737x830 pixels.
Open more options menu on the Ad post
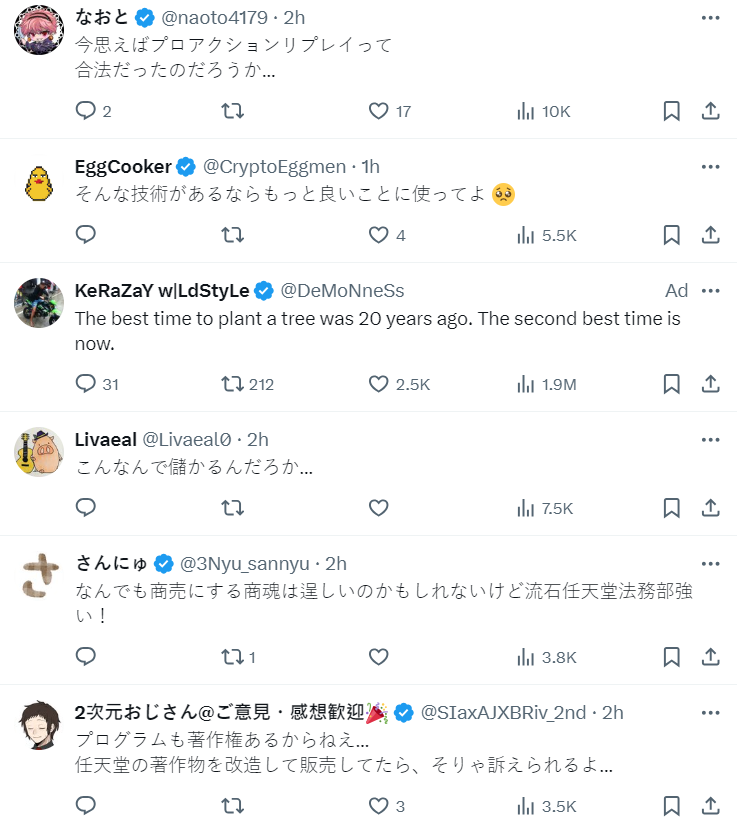710,290
